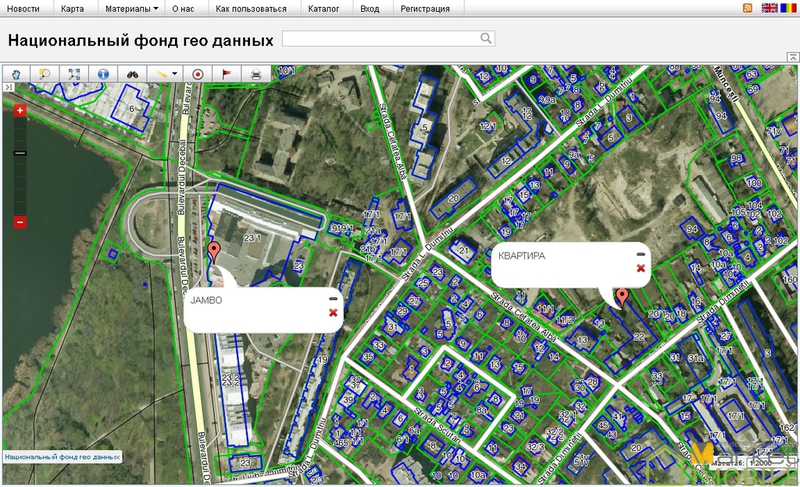Viewport: 800px width, 487px height.
Task: Open the RSS feed icon
Action: click(x=747, y=8)
